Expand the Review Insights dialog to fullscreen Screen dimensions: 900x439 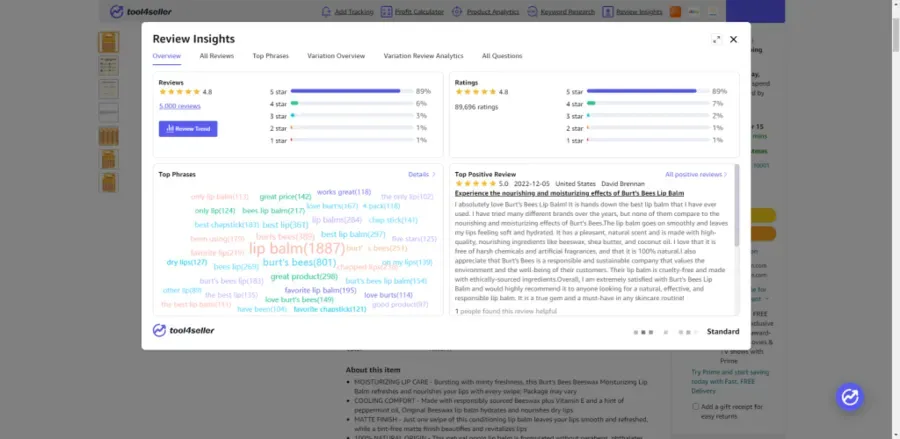point(716,40)
